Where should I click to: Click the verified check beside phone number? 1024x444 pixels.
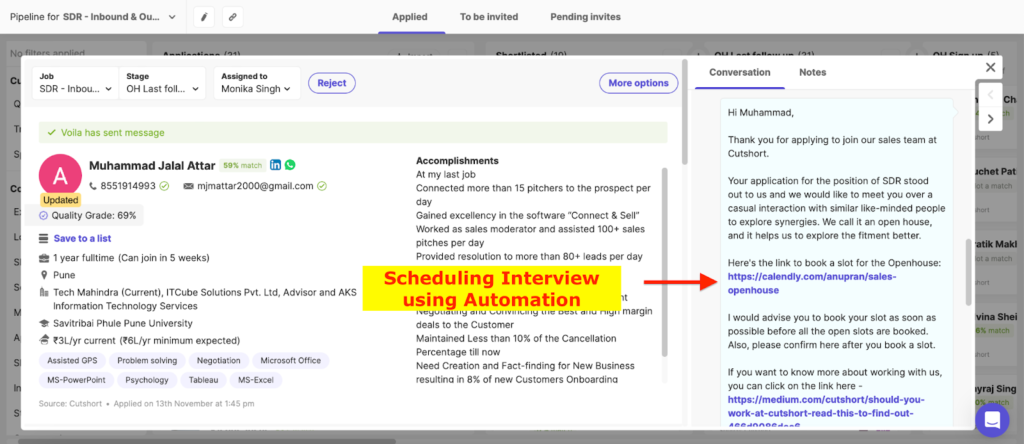tap(164, 186)
